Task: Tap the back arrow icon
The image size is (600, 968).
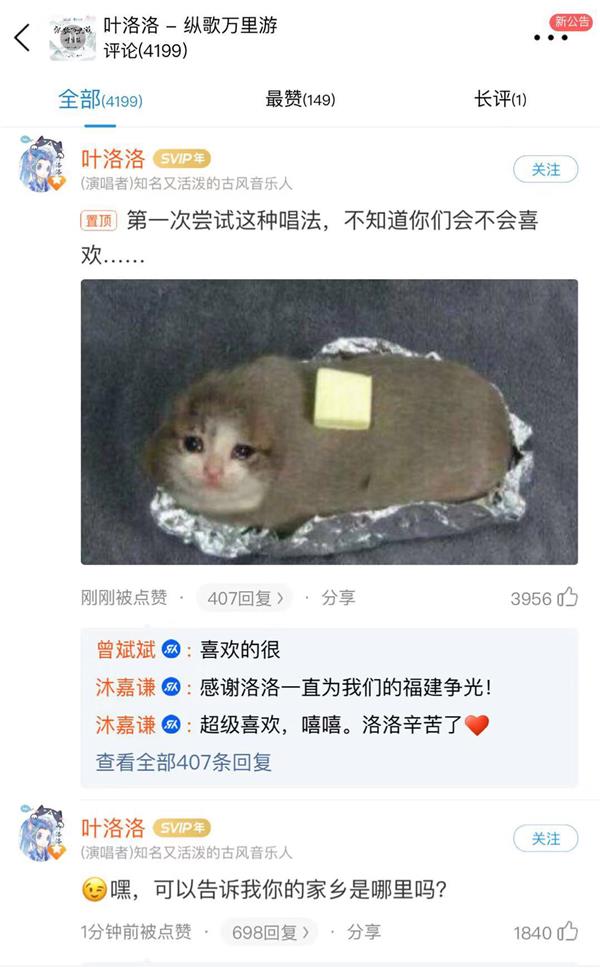Action: (22, 38)
